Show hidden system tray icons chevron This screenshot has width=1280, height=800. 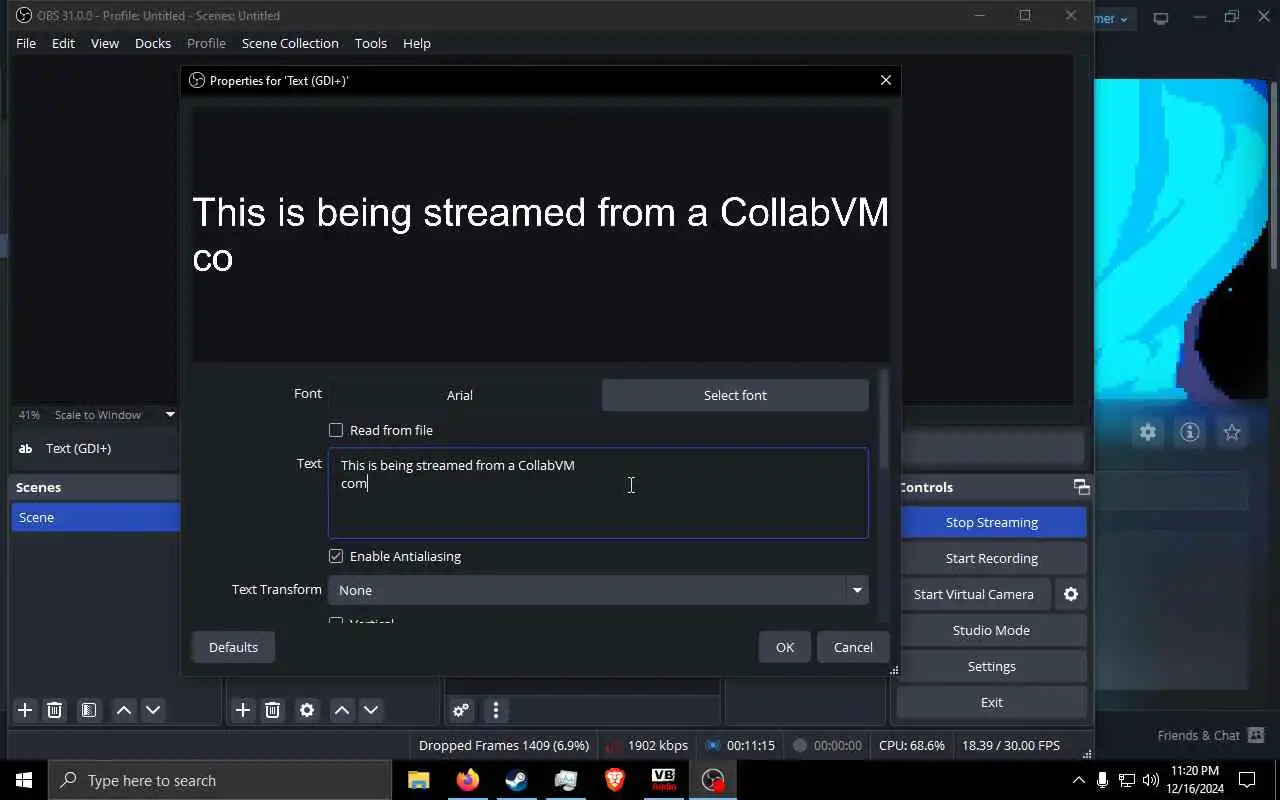1078,780
